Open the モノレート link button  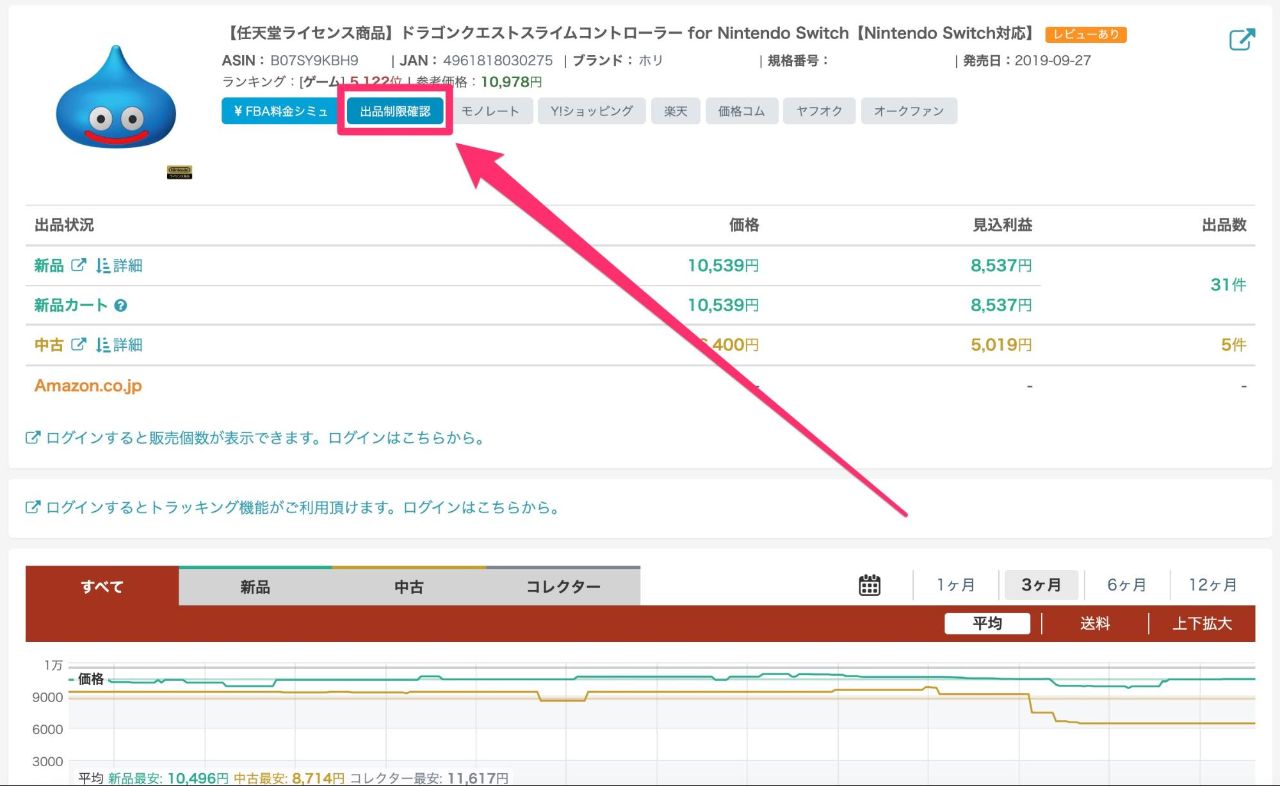[490, 111]
